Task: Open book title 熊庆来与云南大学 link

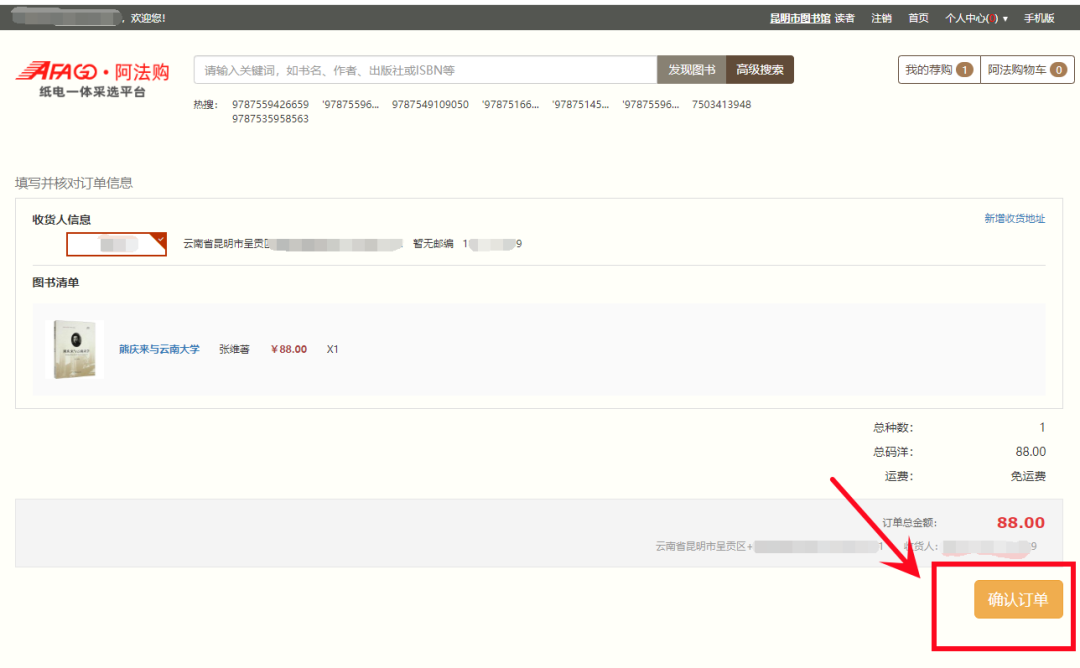Action: (x=159, y=349)
